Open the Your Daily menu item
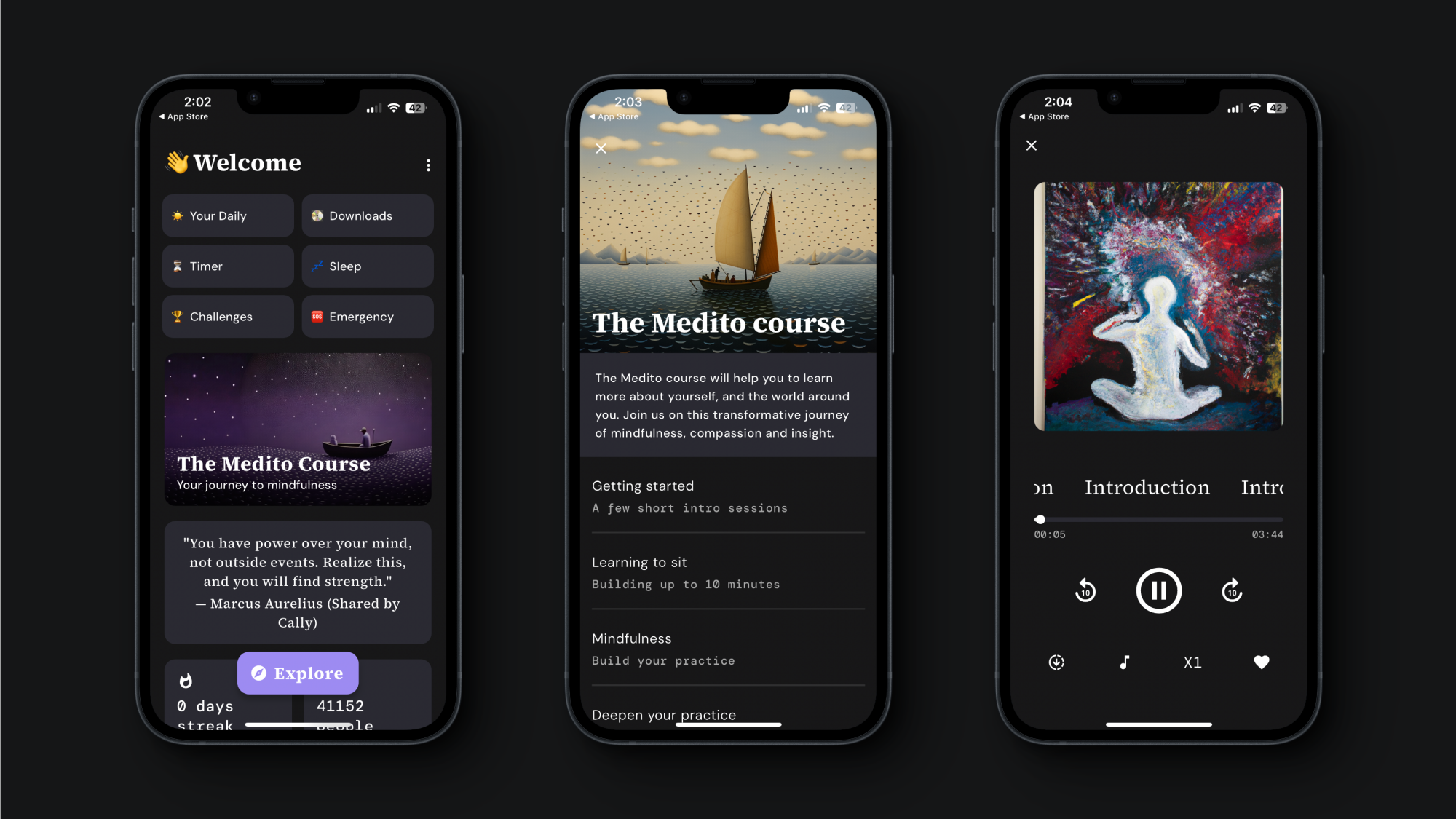This screenshot has height=819, width=1456. tap(229, 215)
